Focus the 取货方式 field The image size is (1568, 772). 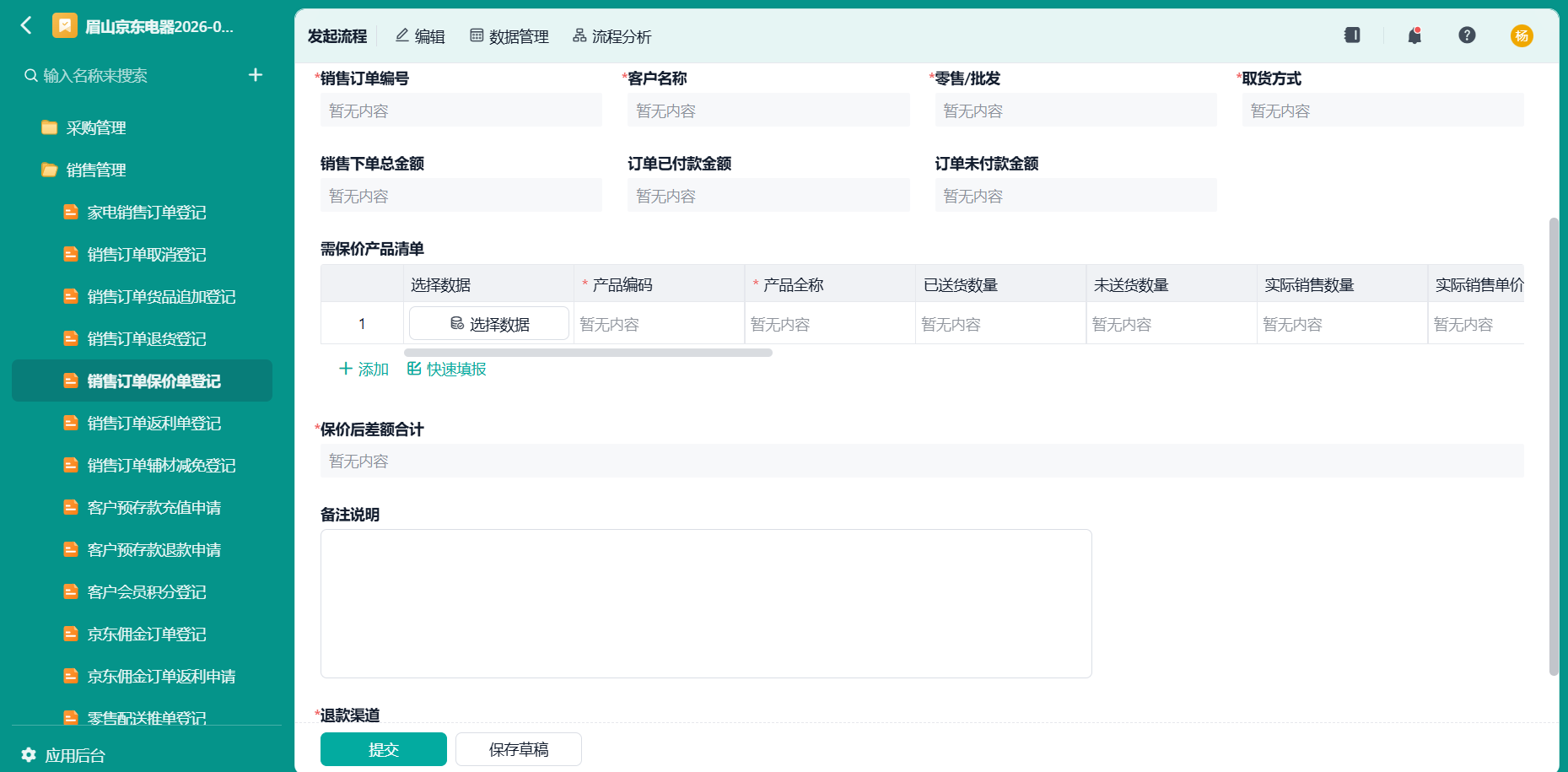(x=1383, y=111)
